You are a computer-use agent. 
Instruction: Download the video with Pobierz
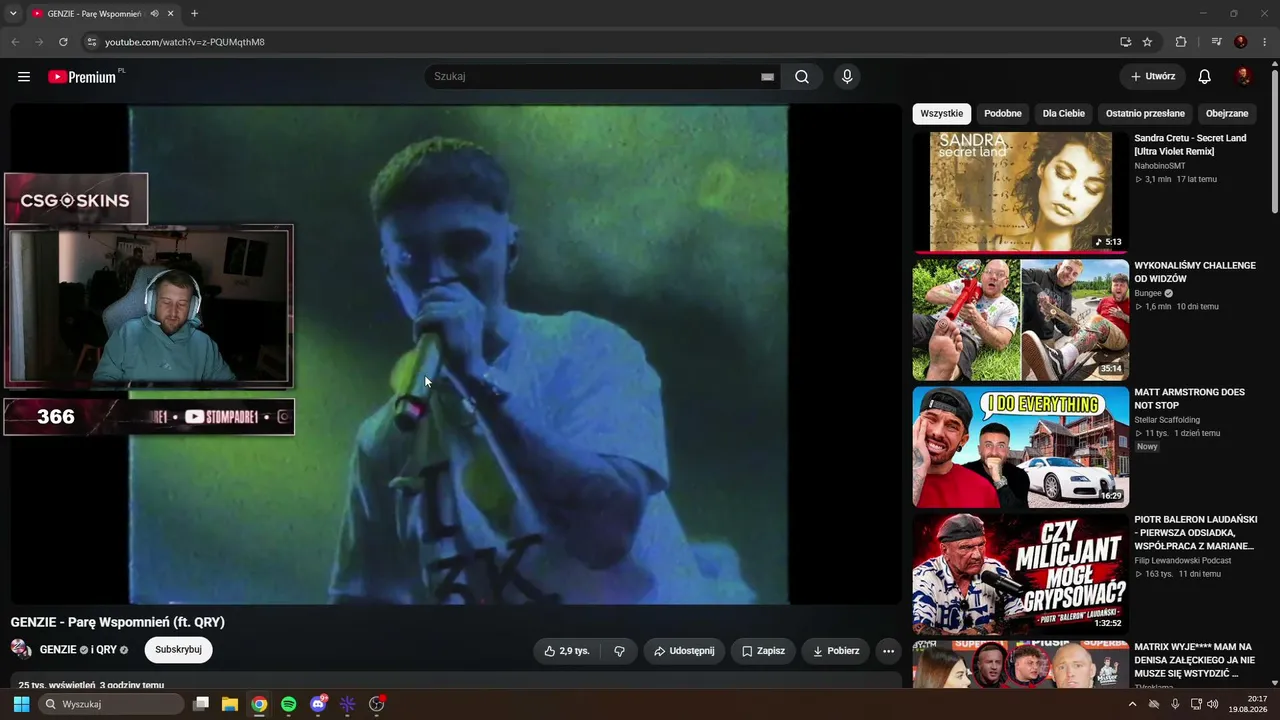click(835, 651)
